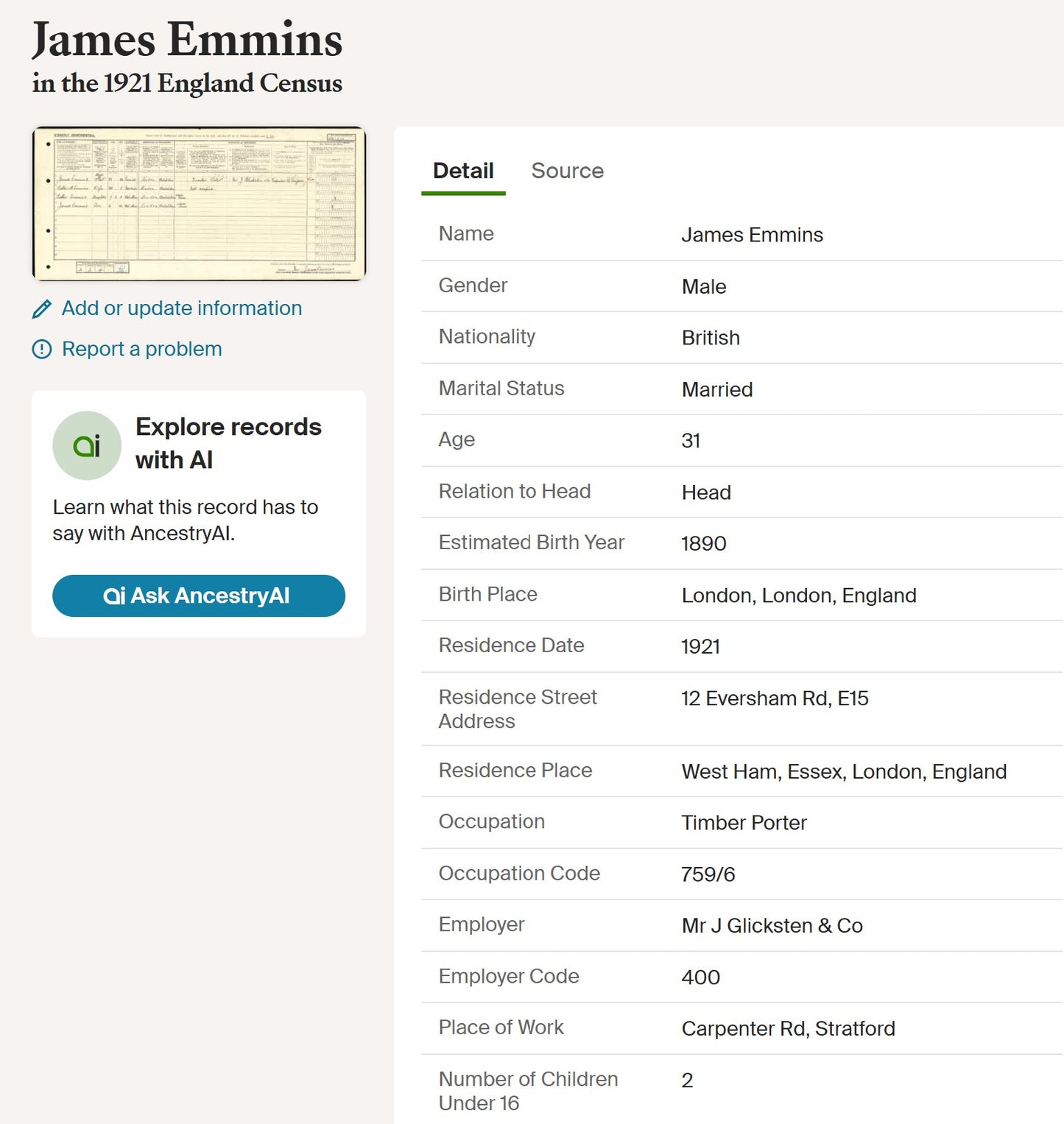1064x1124 pixels.
Task: Click the James Emmins page title
Action: 187,40
